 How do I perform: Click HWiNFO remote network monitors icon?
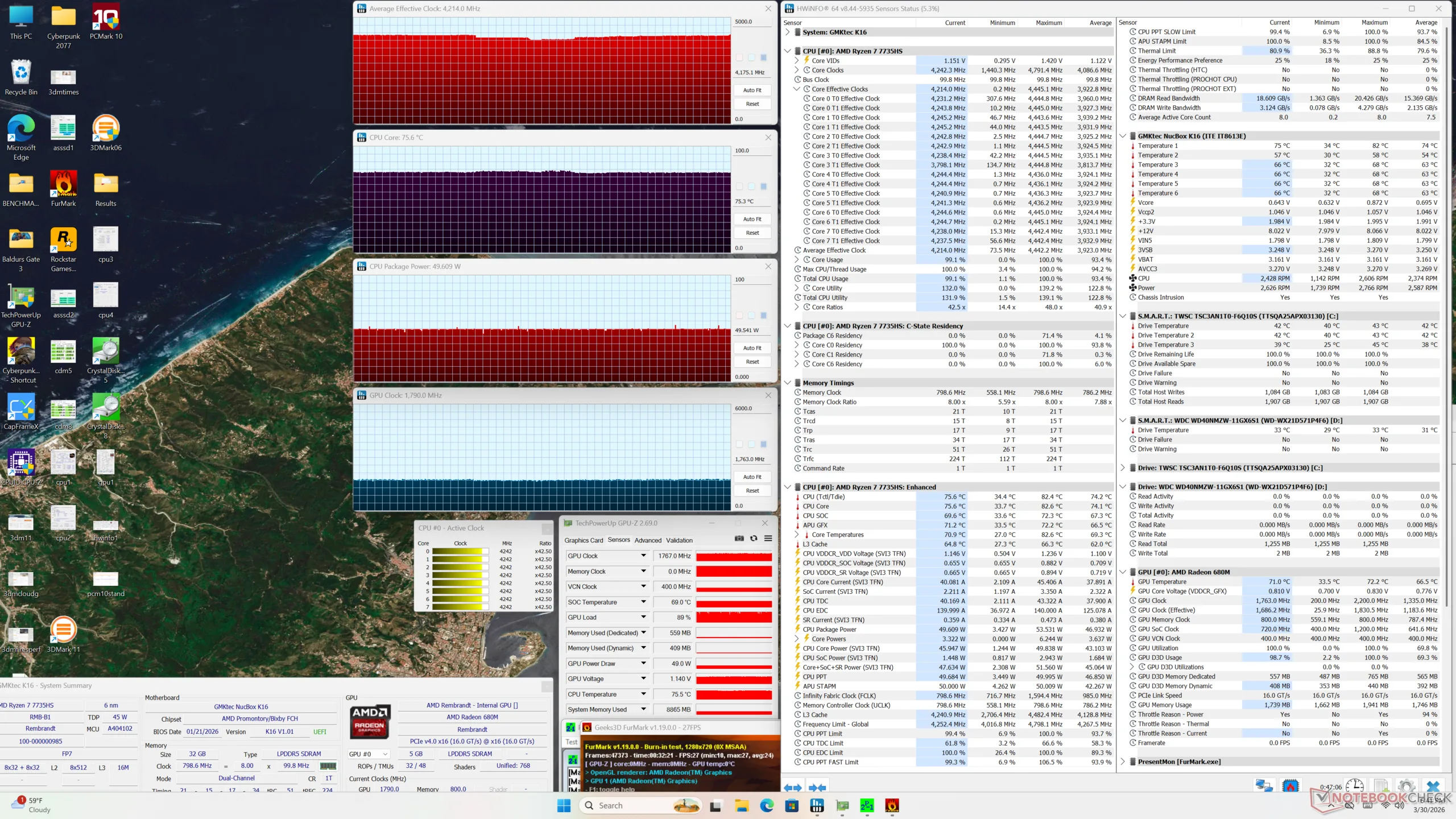(1264, 786)
